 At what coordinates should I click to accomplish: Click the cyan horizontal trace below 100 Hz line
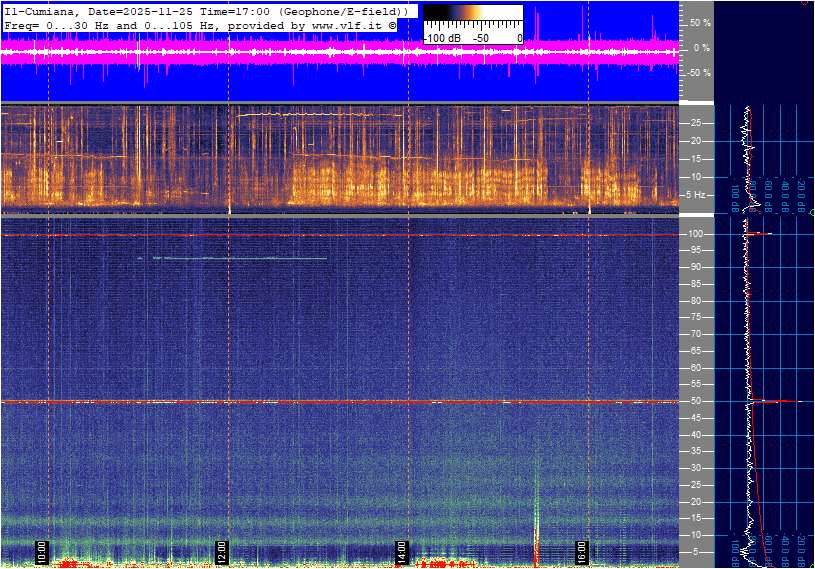(x=240, y=258)
